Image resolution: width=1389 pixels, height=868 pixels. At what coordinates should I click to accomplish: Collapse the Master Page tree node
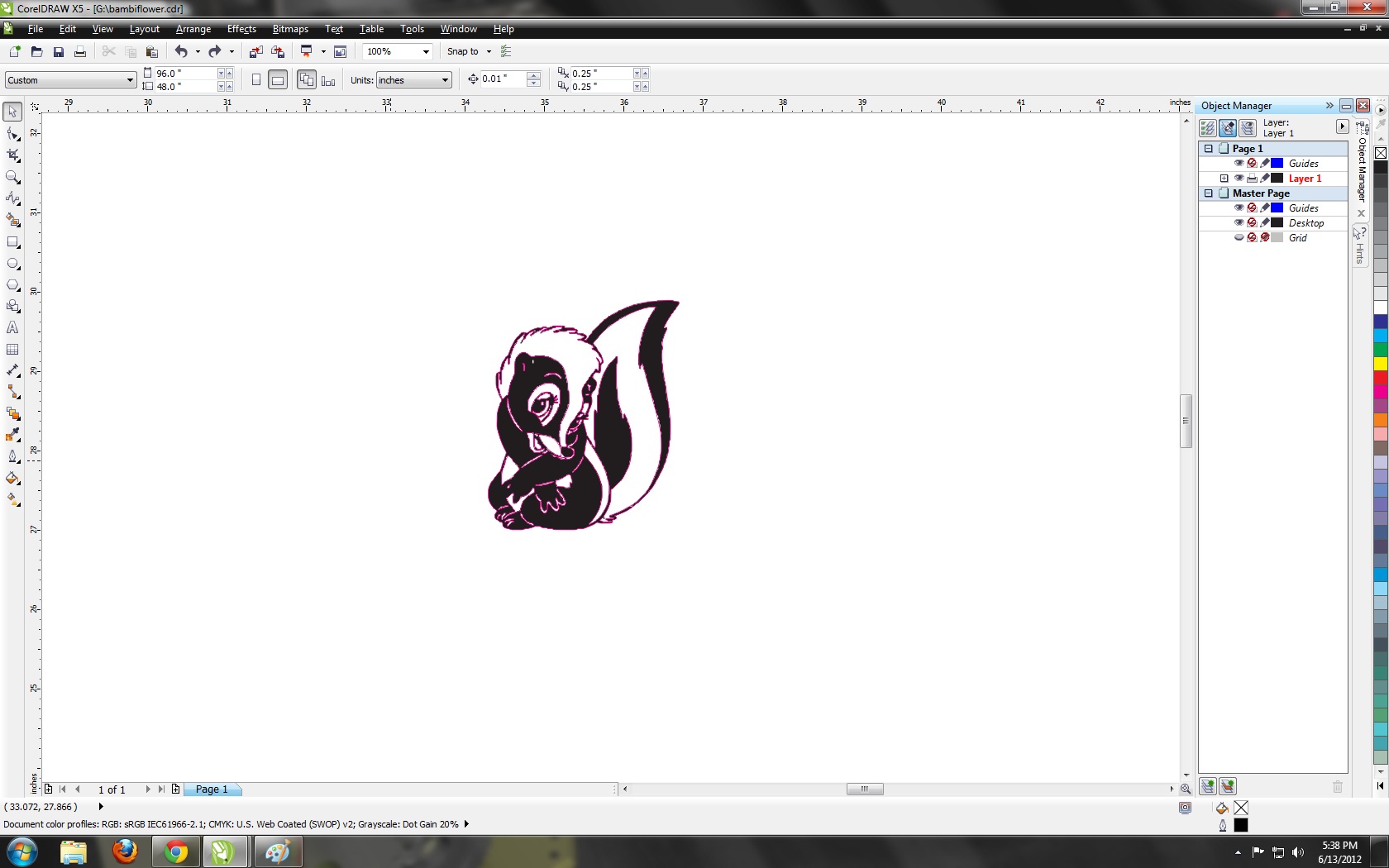coord(1208,193)
